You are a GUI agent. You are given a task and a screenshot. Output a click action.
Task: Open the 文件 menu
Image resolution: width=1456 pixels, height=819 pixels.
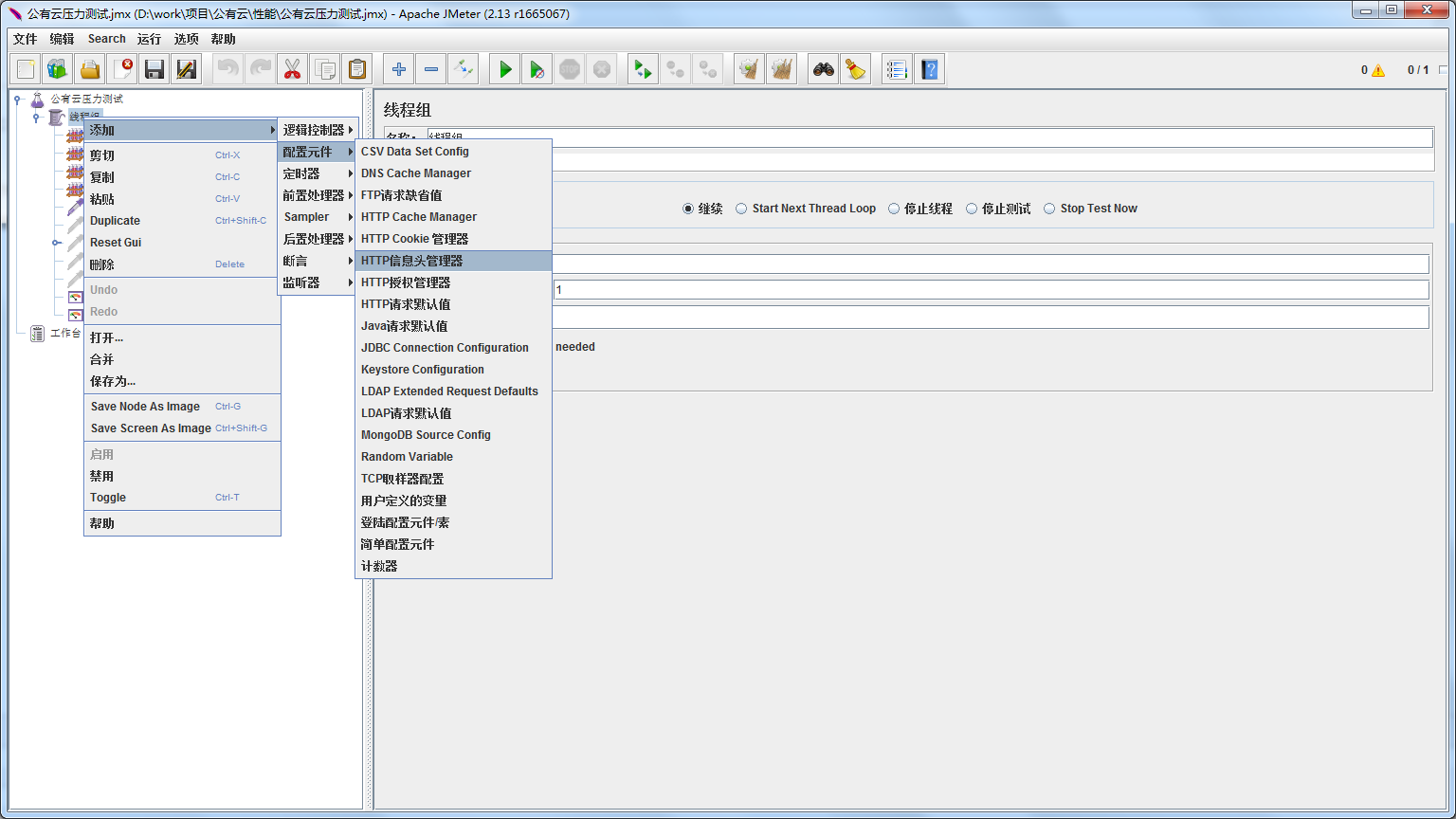click(26, 39)
